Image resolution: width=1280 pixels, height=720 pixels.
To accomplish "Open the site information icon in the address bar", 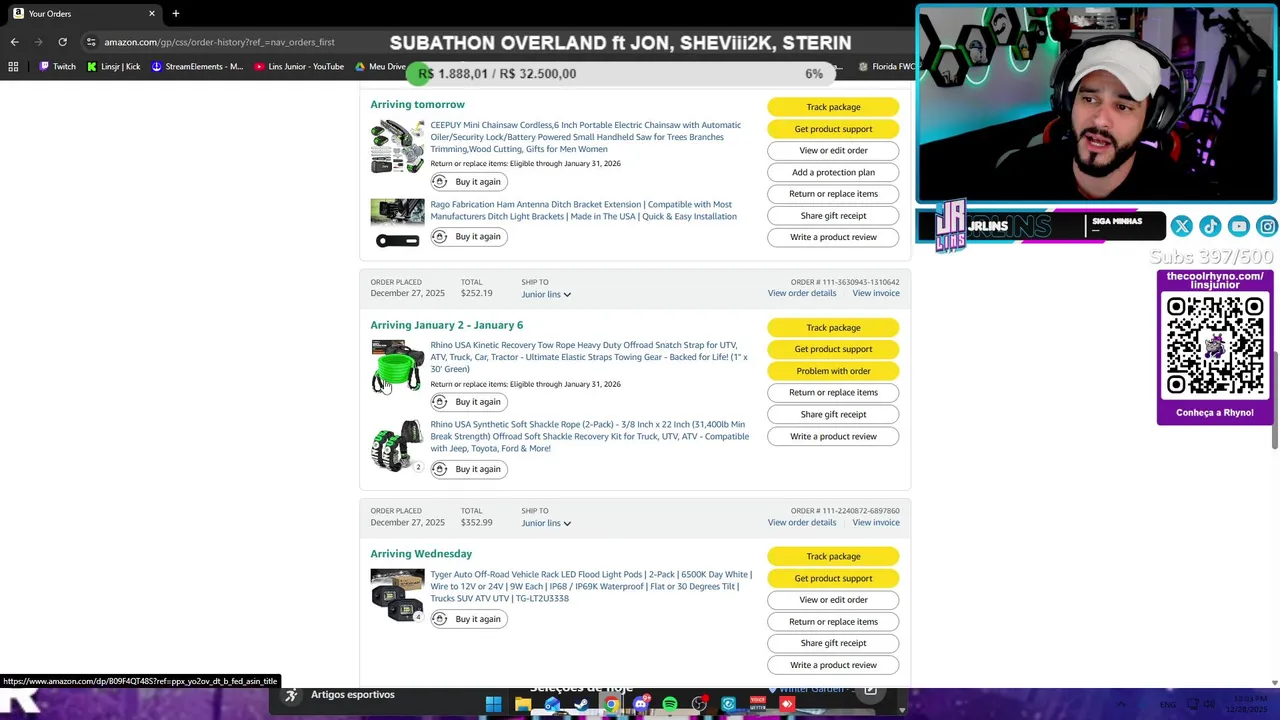I will [x=91, y=42].
